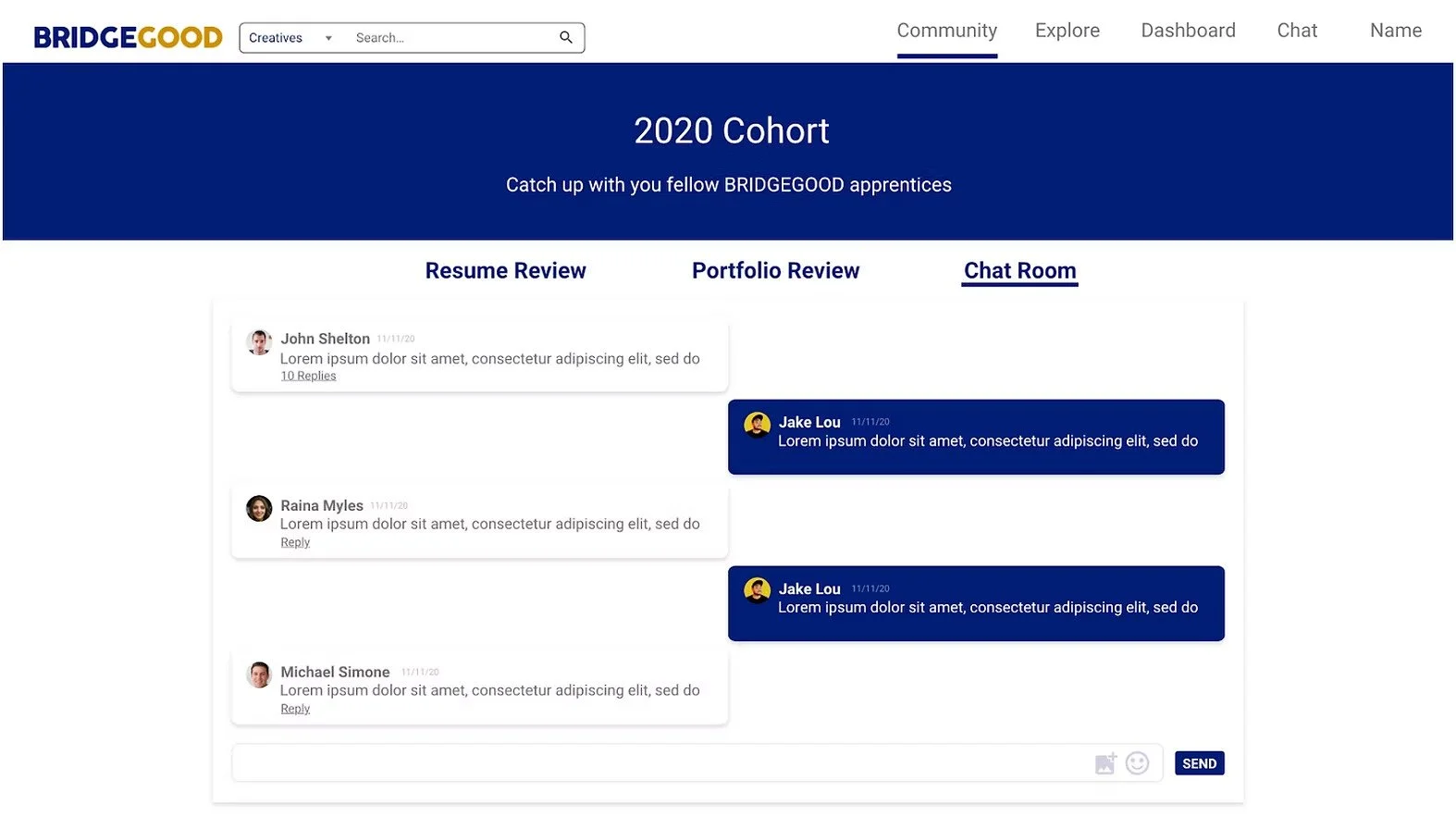Switch to Resume Review tab
The image size is (1456, 829).
click(505, 271)
